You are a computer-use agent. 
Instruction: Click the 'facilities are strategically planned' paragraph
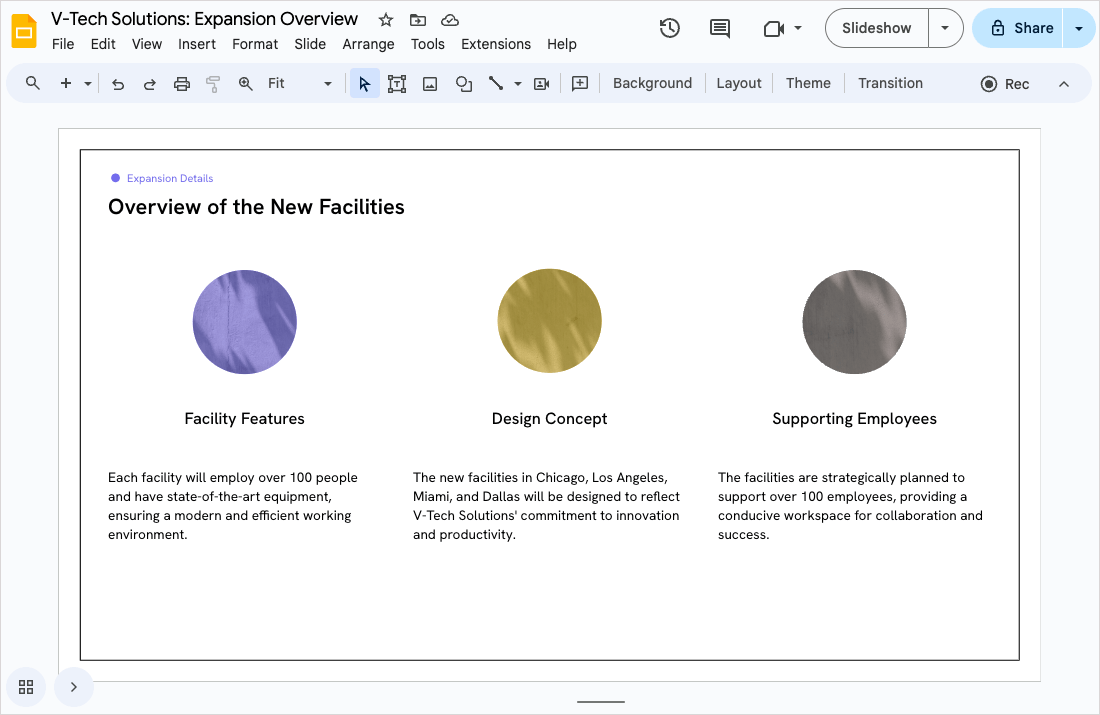(x=850, y=506)
